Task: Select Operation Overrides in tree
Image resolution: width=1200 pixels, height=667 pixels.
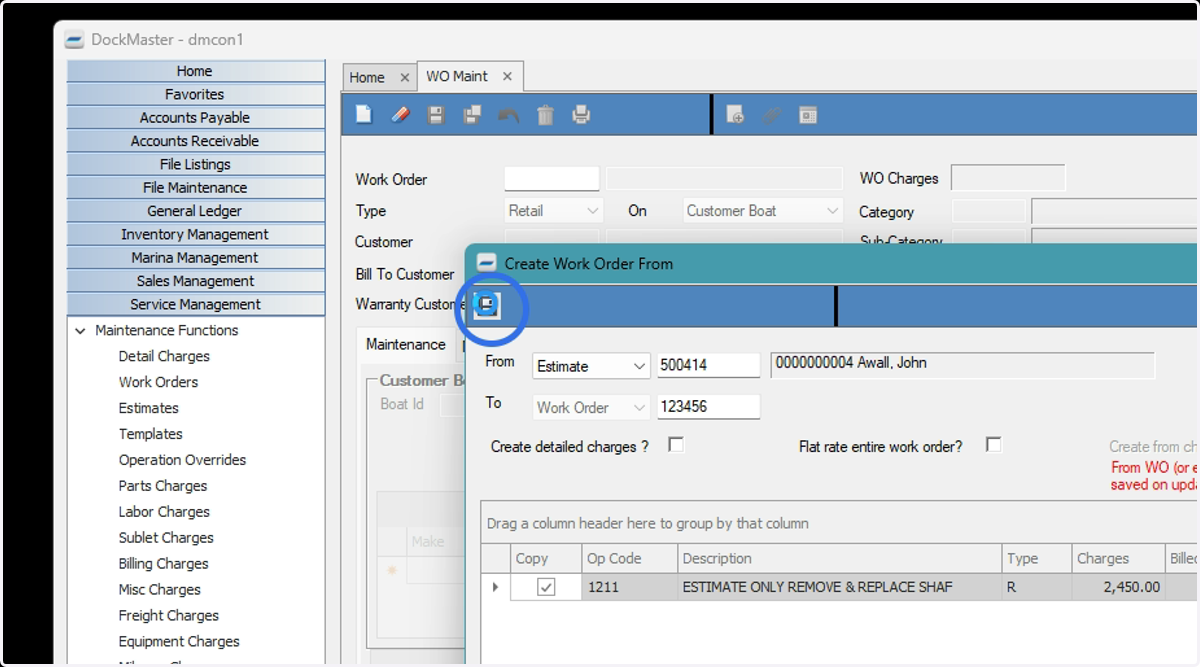Action: pos(182,460)
